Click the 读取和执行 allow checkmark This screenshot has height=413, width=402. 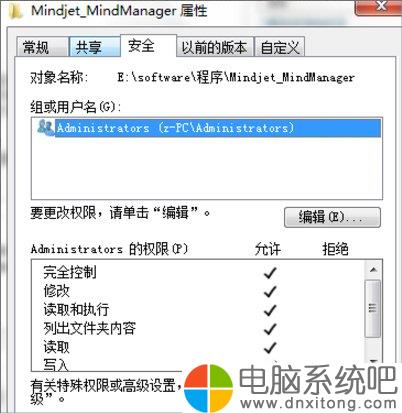click(270, 310)
